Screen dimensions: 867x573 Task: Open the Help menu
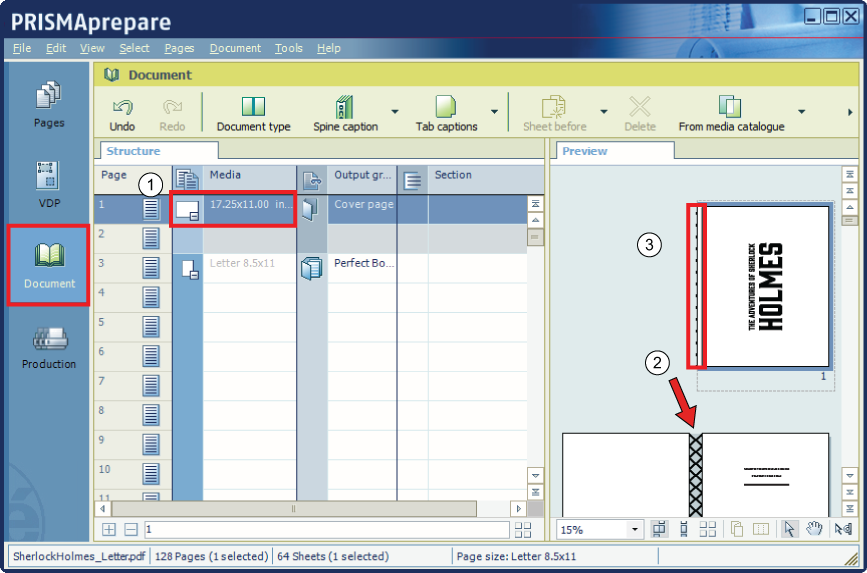[328, 48]
